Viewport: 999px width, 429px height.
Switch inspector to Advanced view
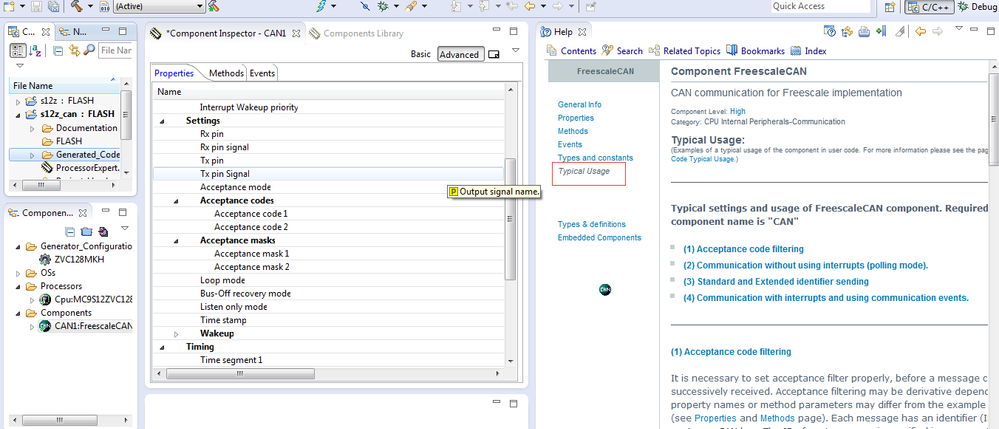tap(459, 54)
